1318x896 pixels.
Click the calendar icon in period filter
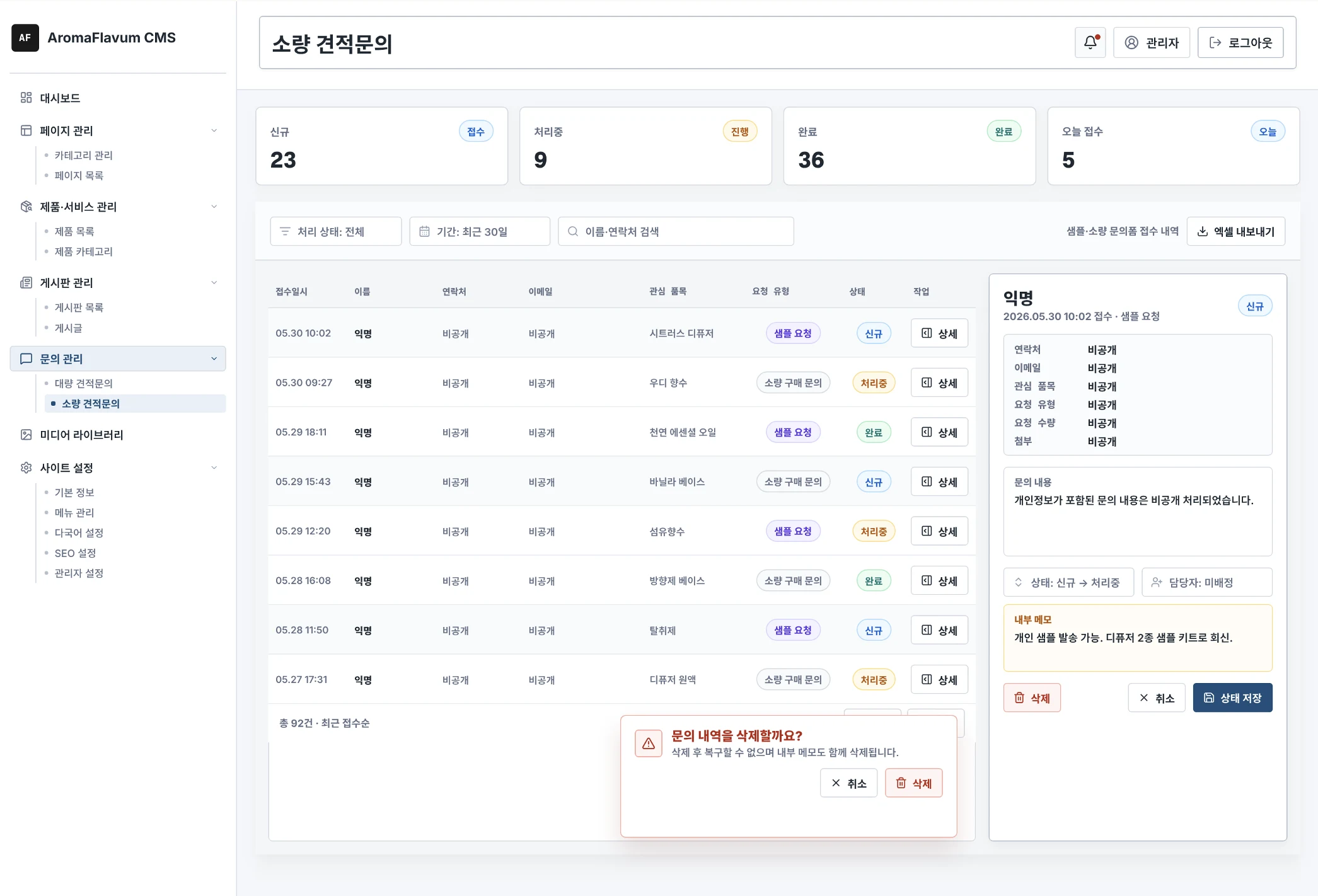point(424,231)
